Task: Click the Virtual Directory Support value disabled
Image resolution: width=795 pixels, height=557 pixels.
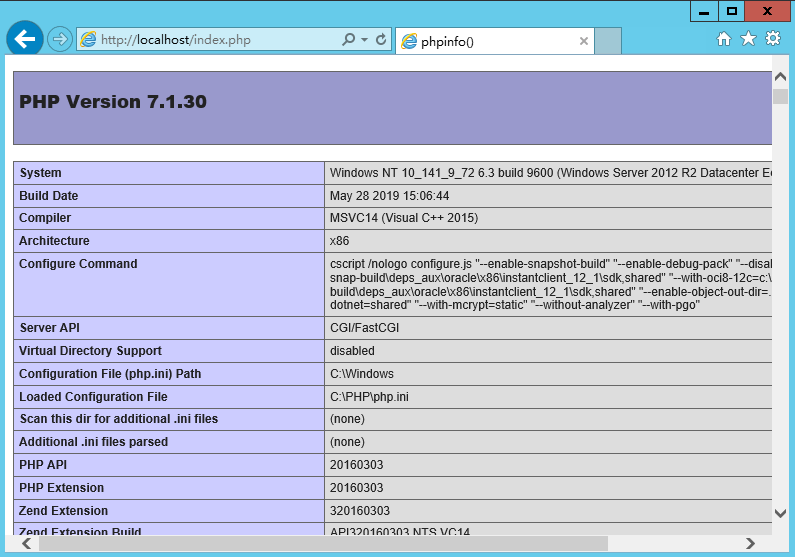Action: pyautogui.click(x=352, y=351)
